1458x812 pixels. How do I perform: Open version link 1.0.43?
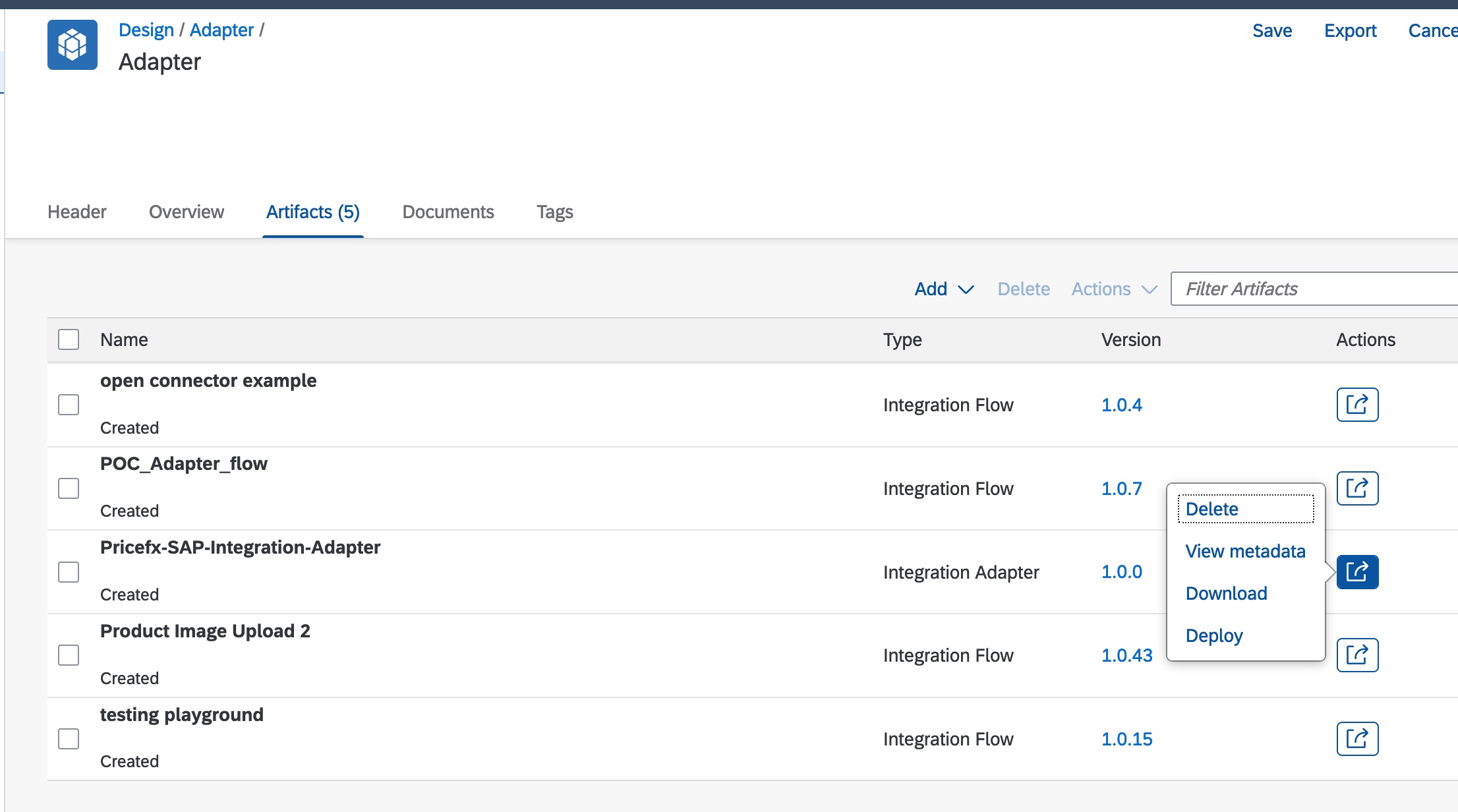tap(1127, 655)
